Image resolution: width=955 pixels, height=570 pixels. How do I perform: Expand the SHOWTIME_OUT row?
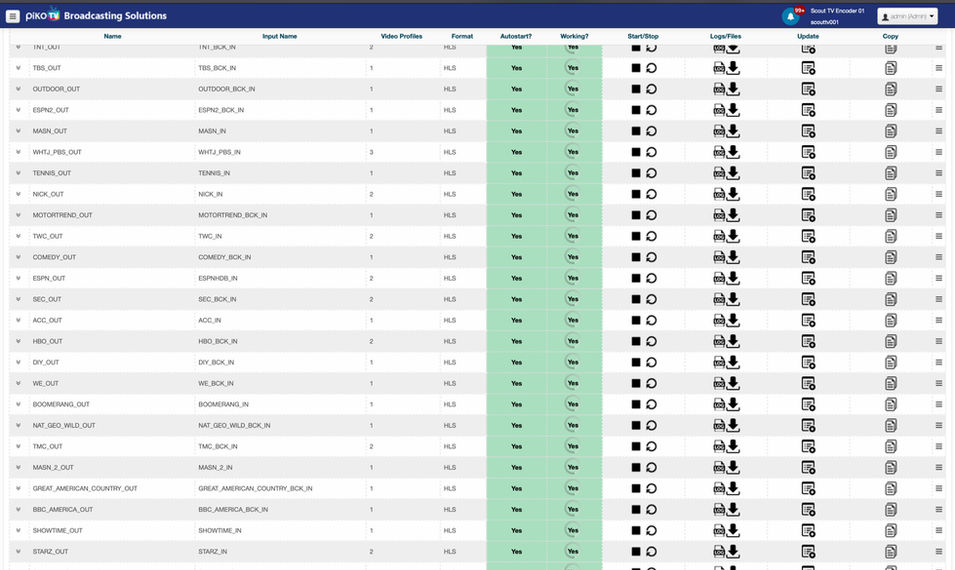tap(18, 530)
